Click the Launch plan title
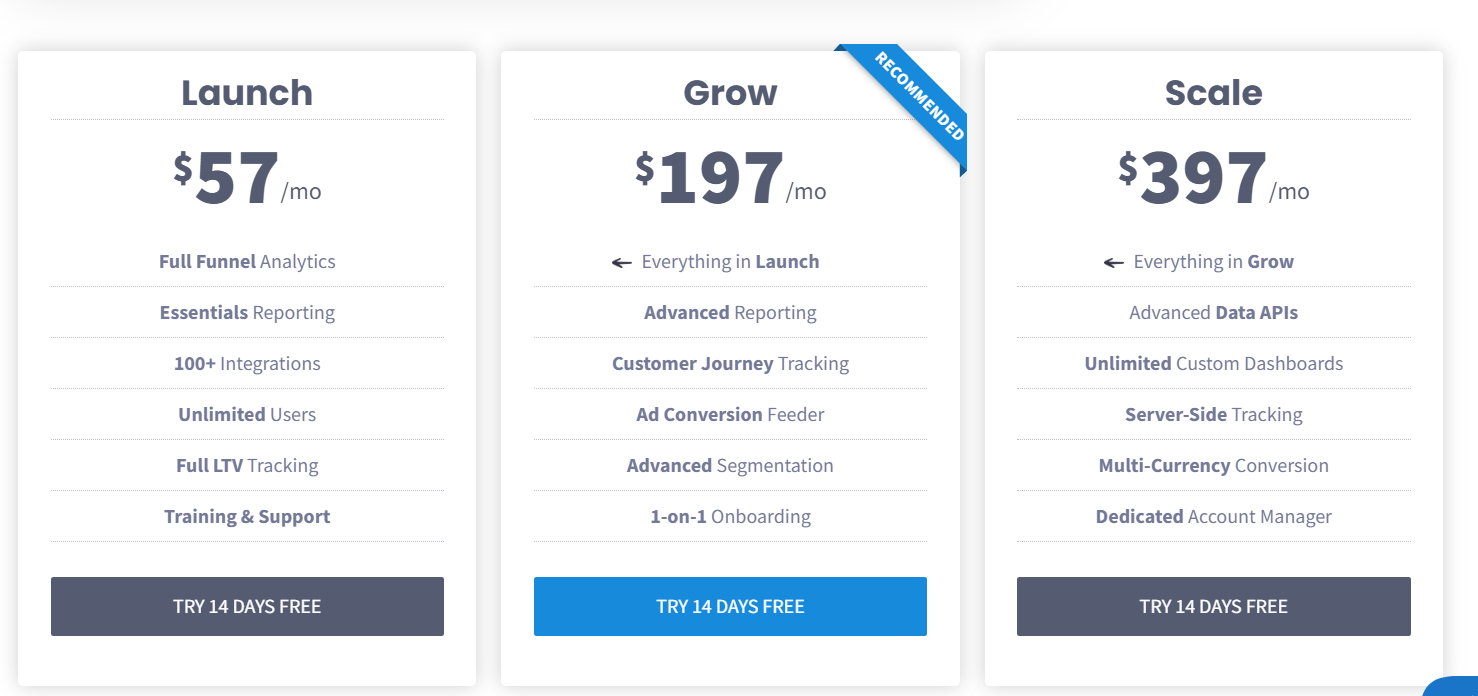This screenshot has height=696, width=1478. tap(247, 93)
